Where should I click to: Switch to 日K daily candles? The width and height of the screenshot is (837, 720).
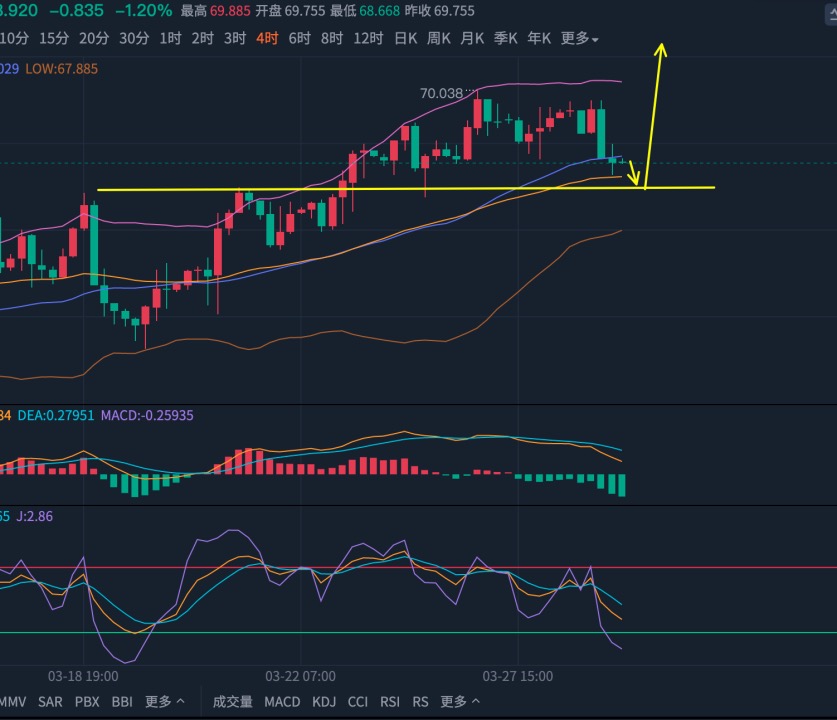point(406,38)
